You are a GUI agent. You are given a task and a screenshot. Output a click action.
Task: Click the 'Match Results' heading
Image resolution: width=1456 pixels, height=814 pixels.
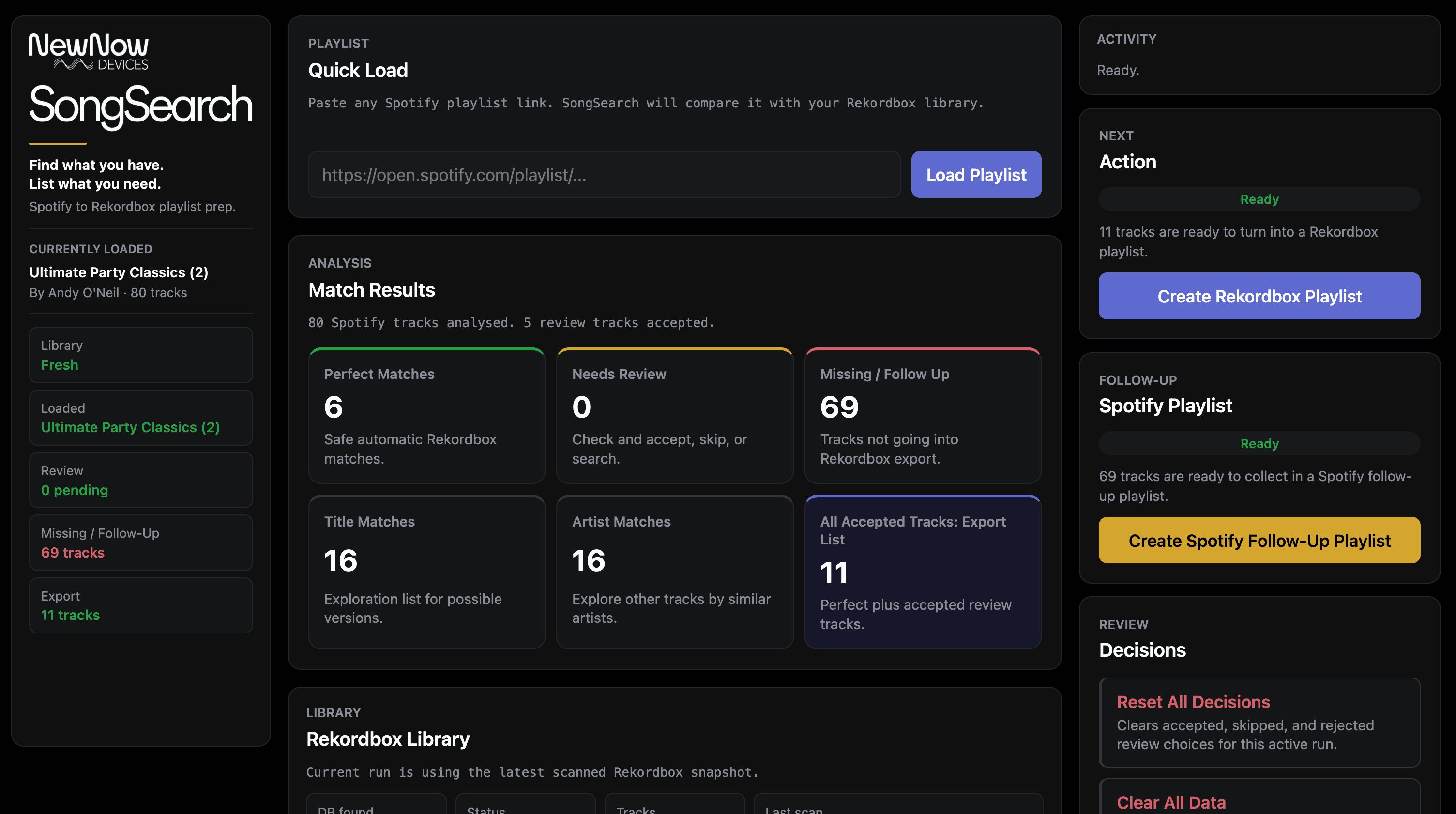click(x=371, y=290)
